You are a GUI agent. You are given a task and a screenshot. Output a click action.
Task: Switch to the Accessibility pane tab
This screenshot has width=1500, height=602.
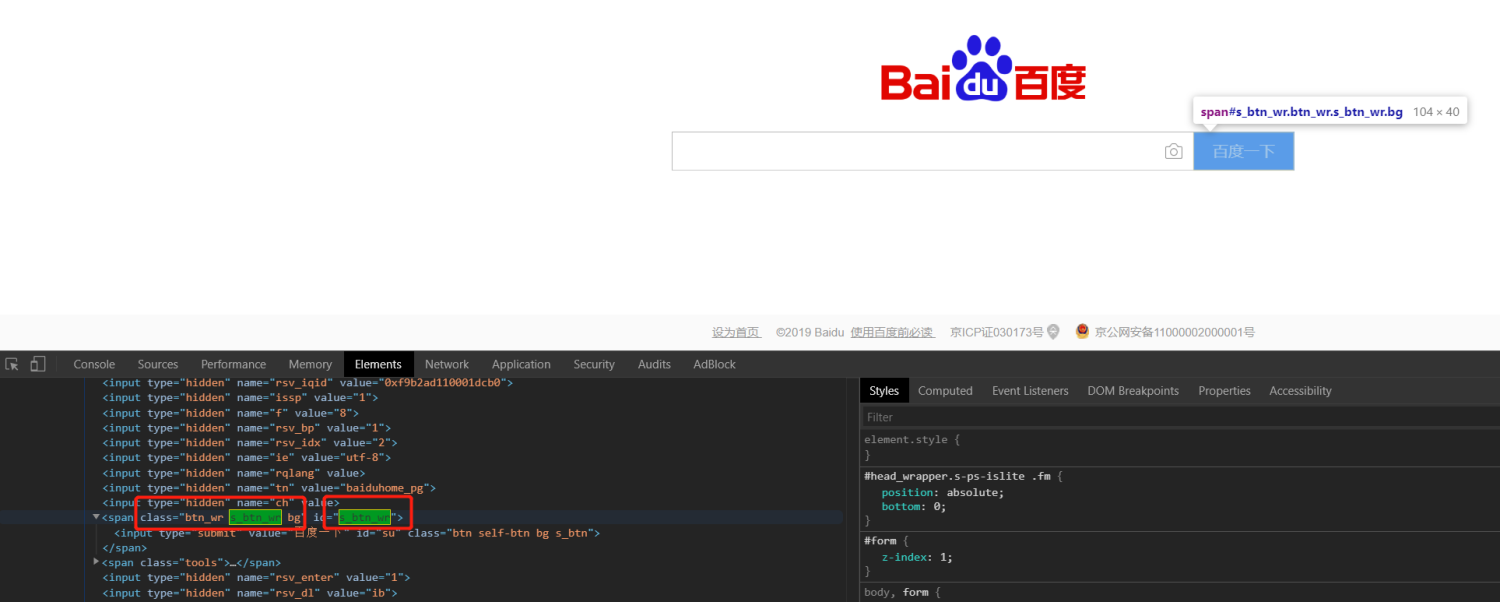coord(1300,391)
